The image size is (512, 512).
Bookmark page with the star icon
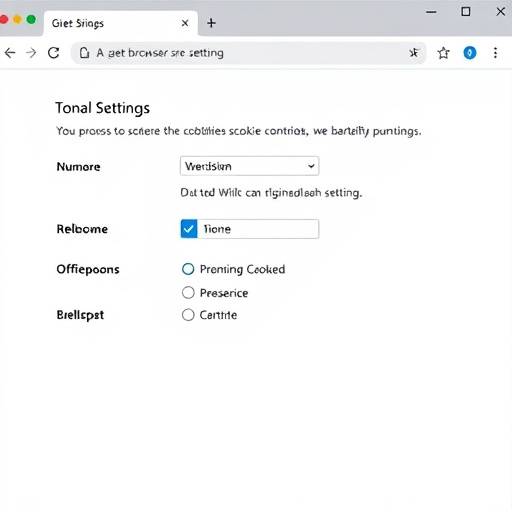point(443,53)
